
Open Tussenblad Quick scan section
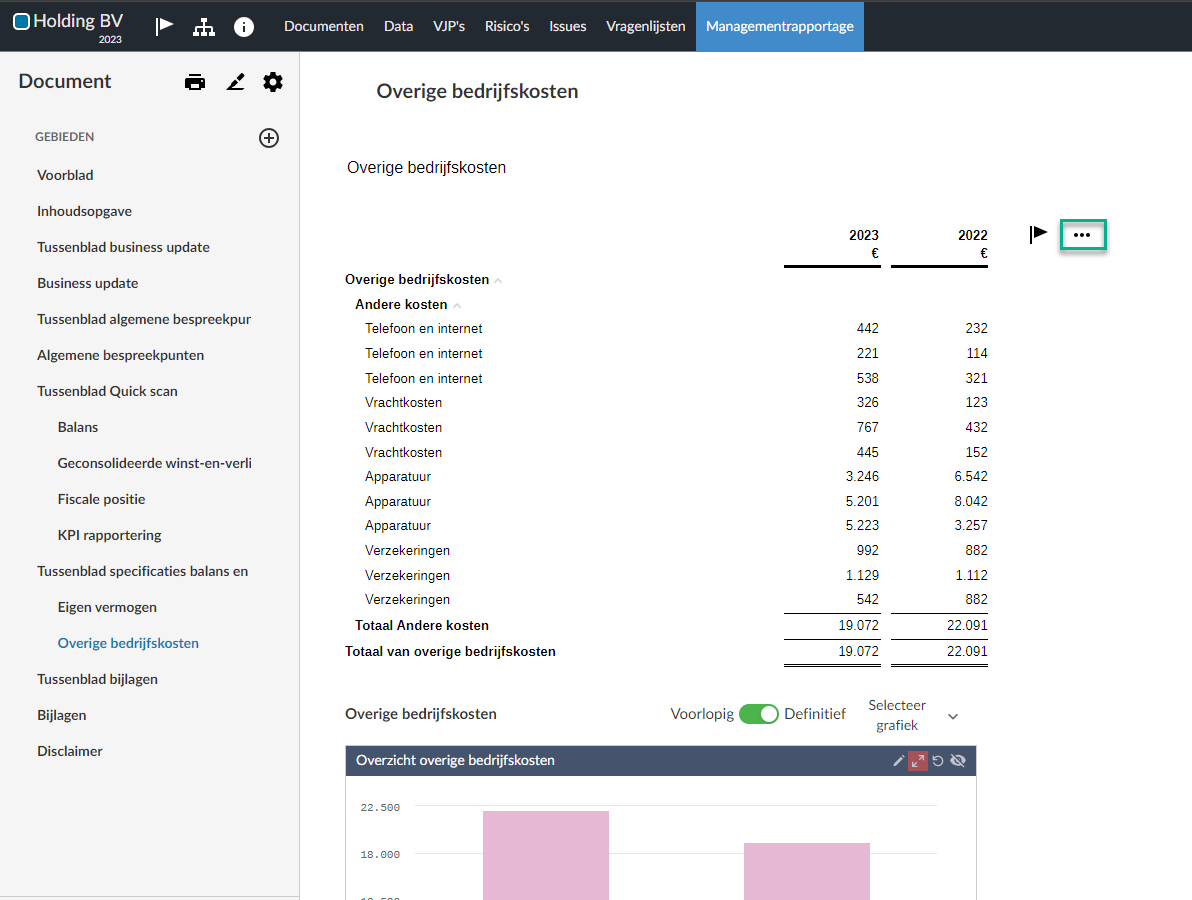[x=107, y=391]
